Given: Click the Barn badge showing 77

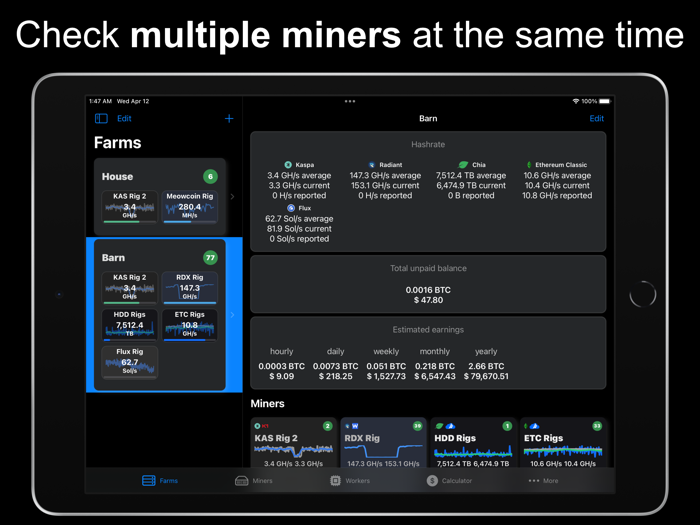Looking at the screenshot, I should pyautogui.click(x=210, y=258).
